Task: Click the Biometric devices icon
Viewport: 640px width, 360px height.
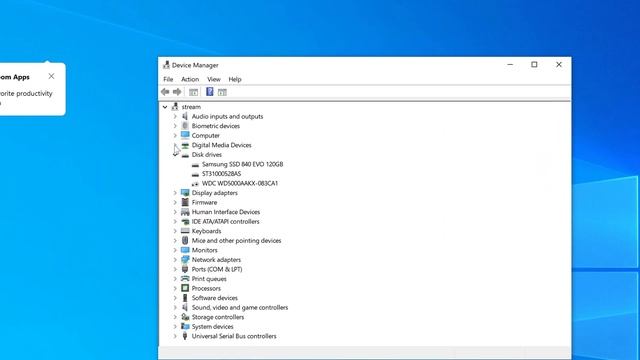Action: click(x=185, y=126)
